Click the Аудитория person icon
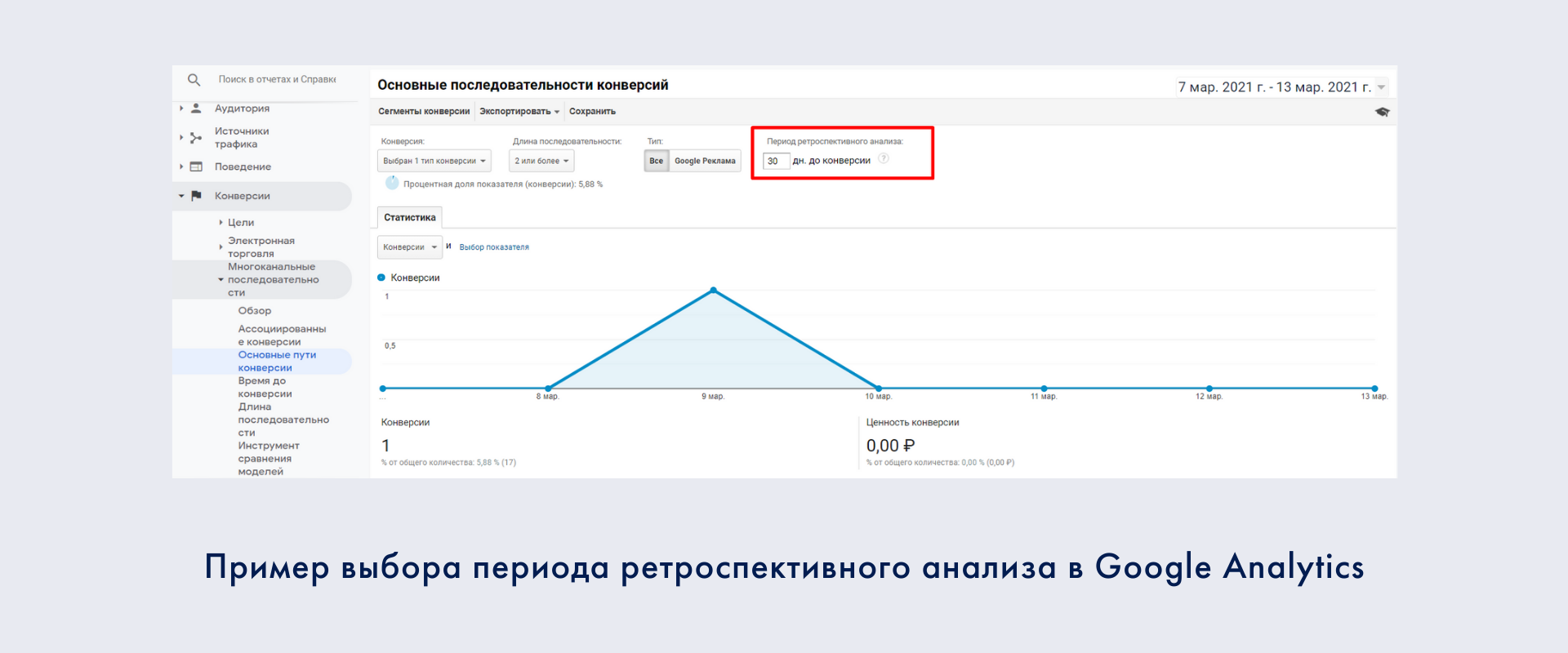1568x653 pixels. 196,109
